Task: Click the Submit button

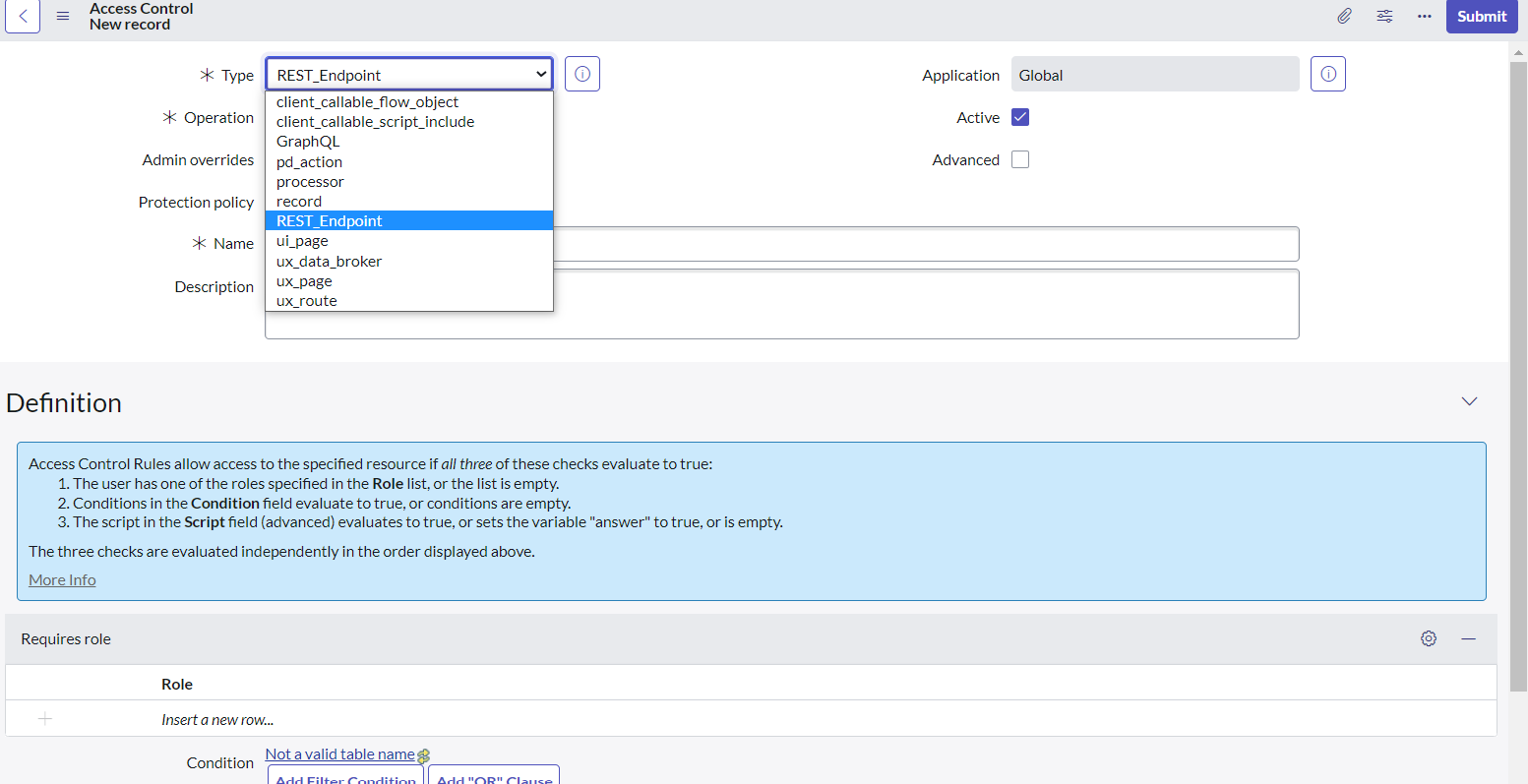Action: [x=1481, y=16]
